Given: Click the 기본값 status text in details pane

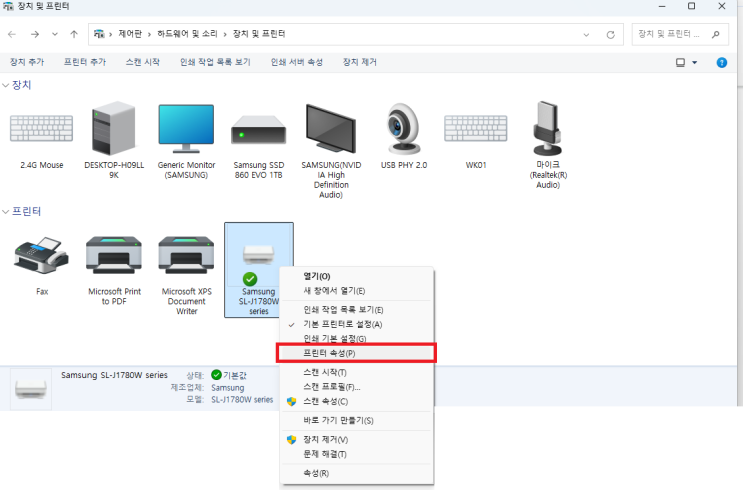Looking at the screenshot, I should tap(235, 376).
